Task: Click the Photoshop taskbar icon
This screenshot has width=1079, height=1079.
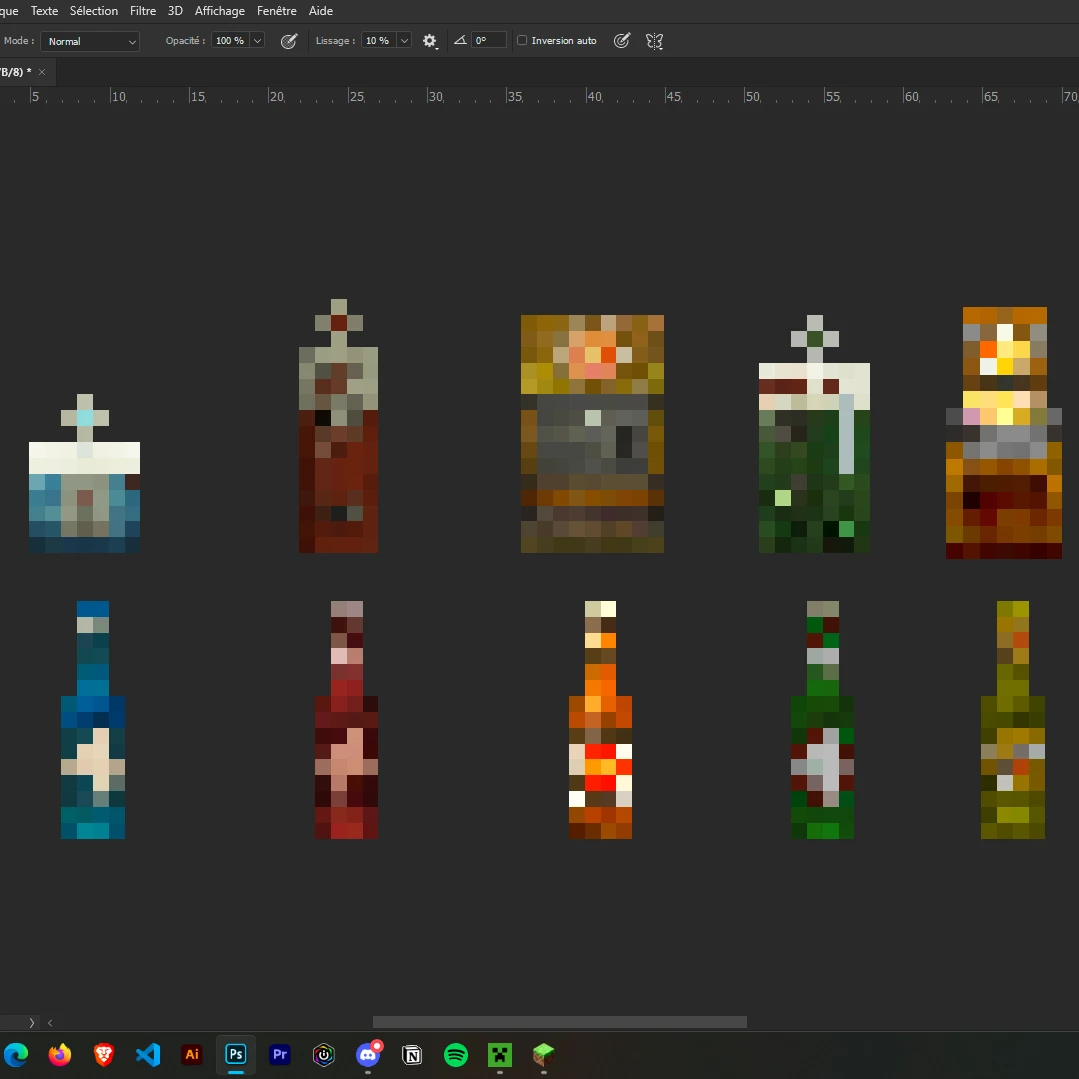Action: [236, 1054]
